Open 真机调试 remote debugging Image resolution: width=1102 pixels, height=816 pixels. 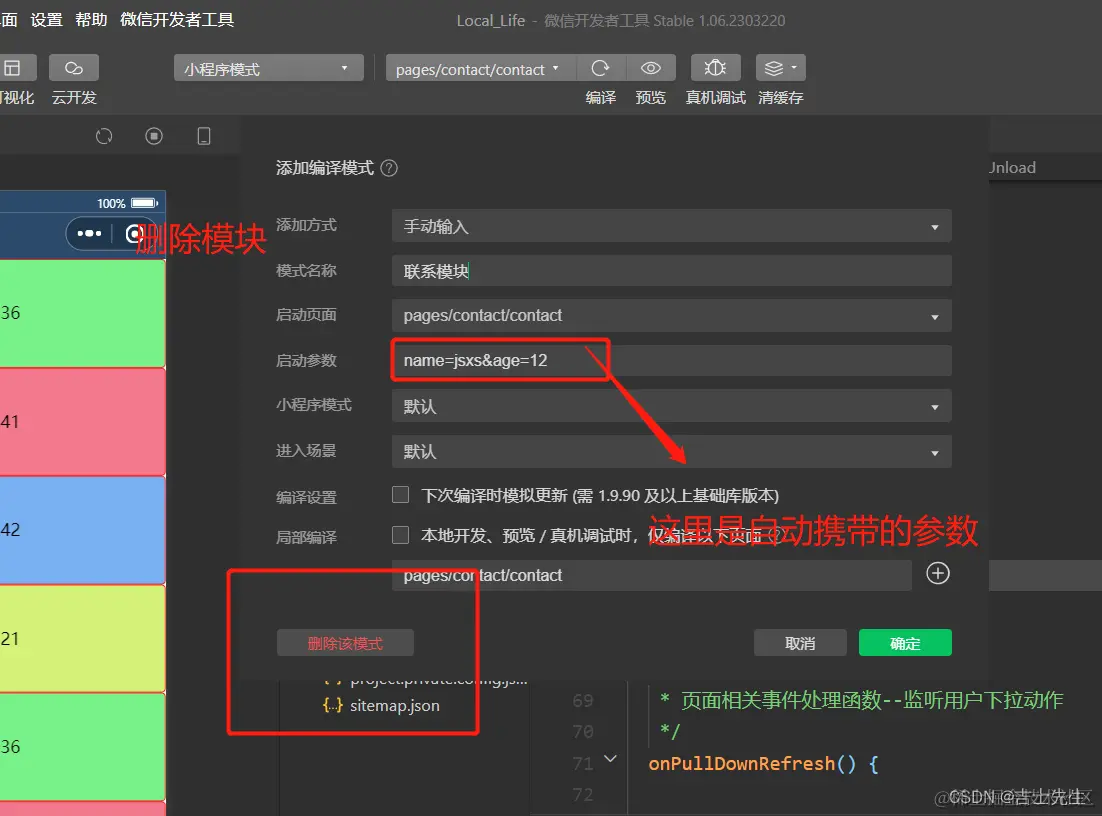[x=714, y=68]
